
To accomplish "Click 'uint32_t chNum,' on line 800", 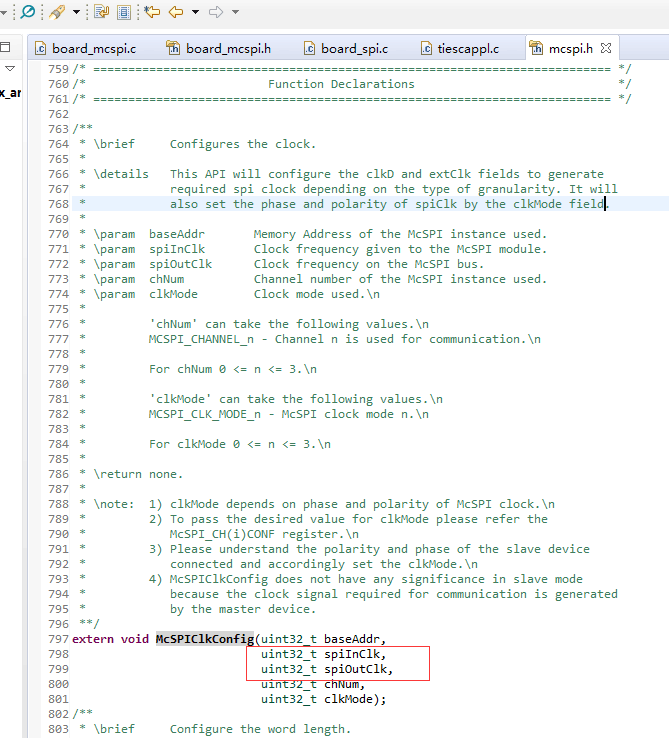I will click(x=313, y=684).
